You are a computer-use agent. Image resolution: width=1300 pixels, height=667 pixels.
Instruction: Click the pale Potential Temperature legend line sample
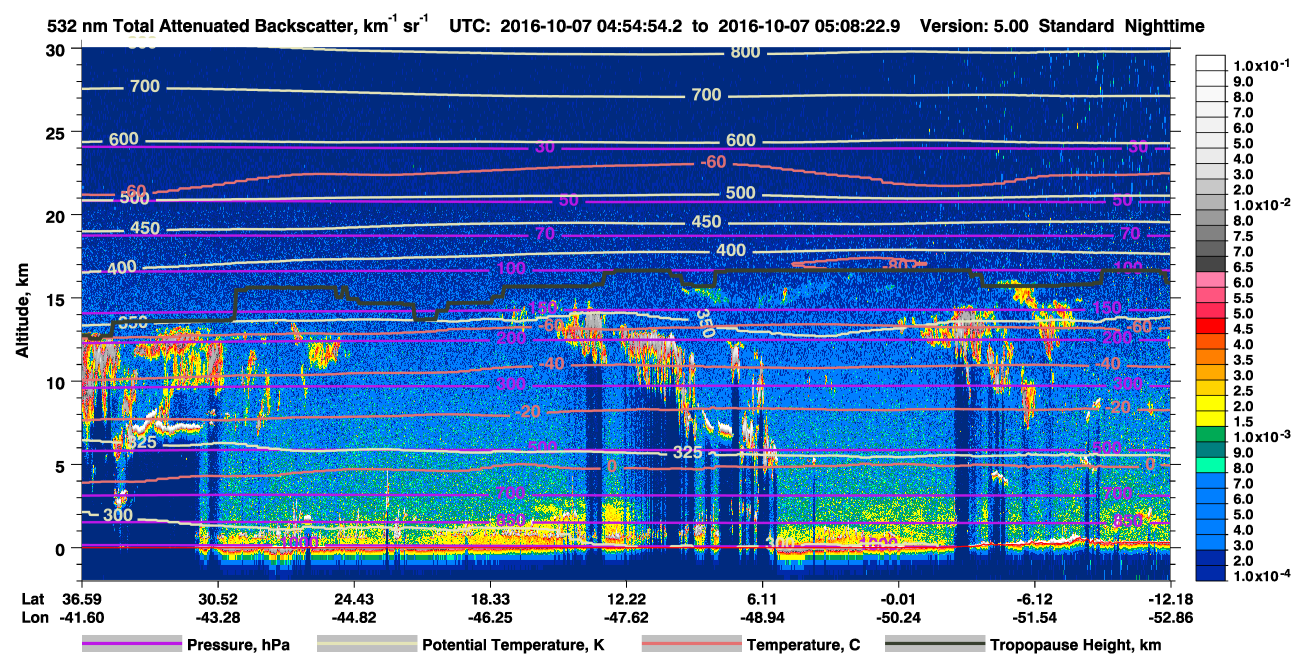coord(366,644)
